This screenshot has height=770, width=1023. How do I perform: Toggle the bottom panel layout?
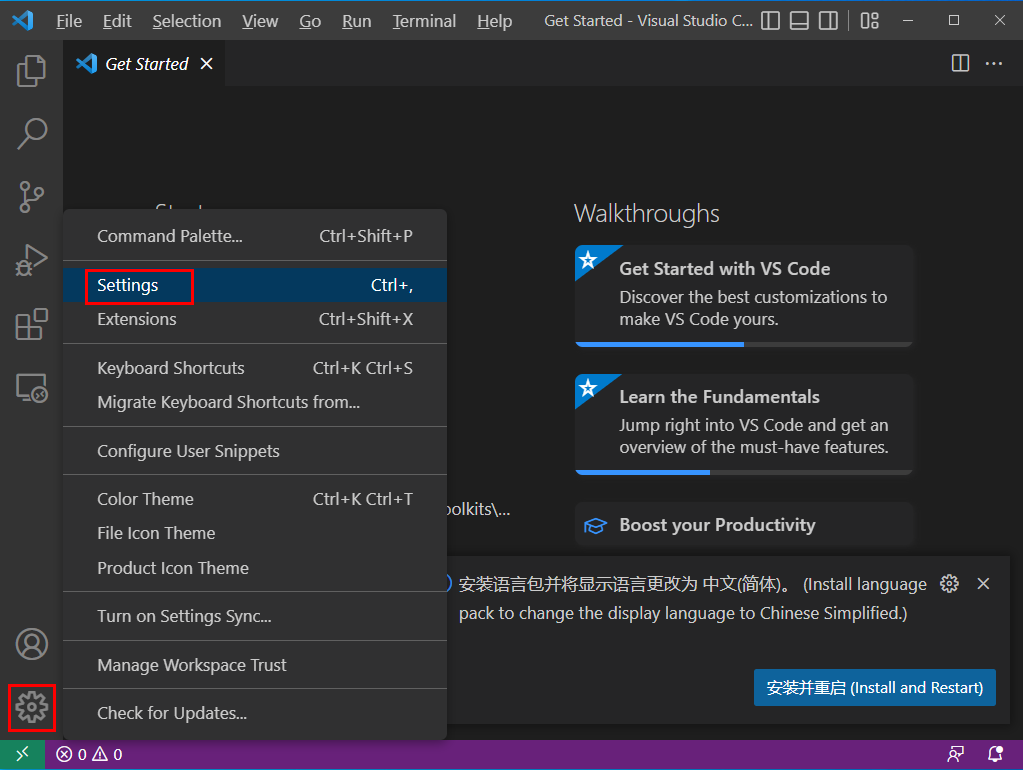coord(799,21)
